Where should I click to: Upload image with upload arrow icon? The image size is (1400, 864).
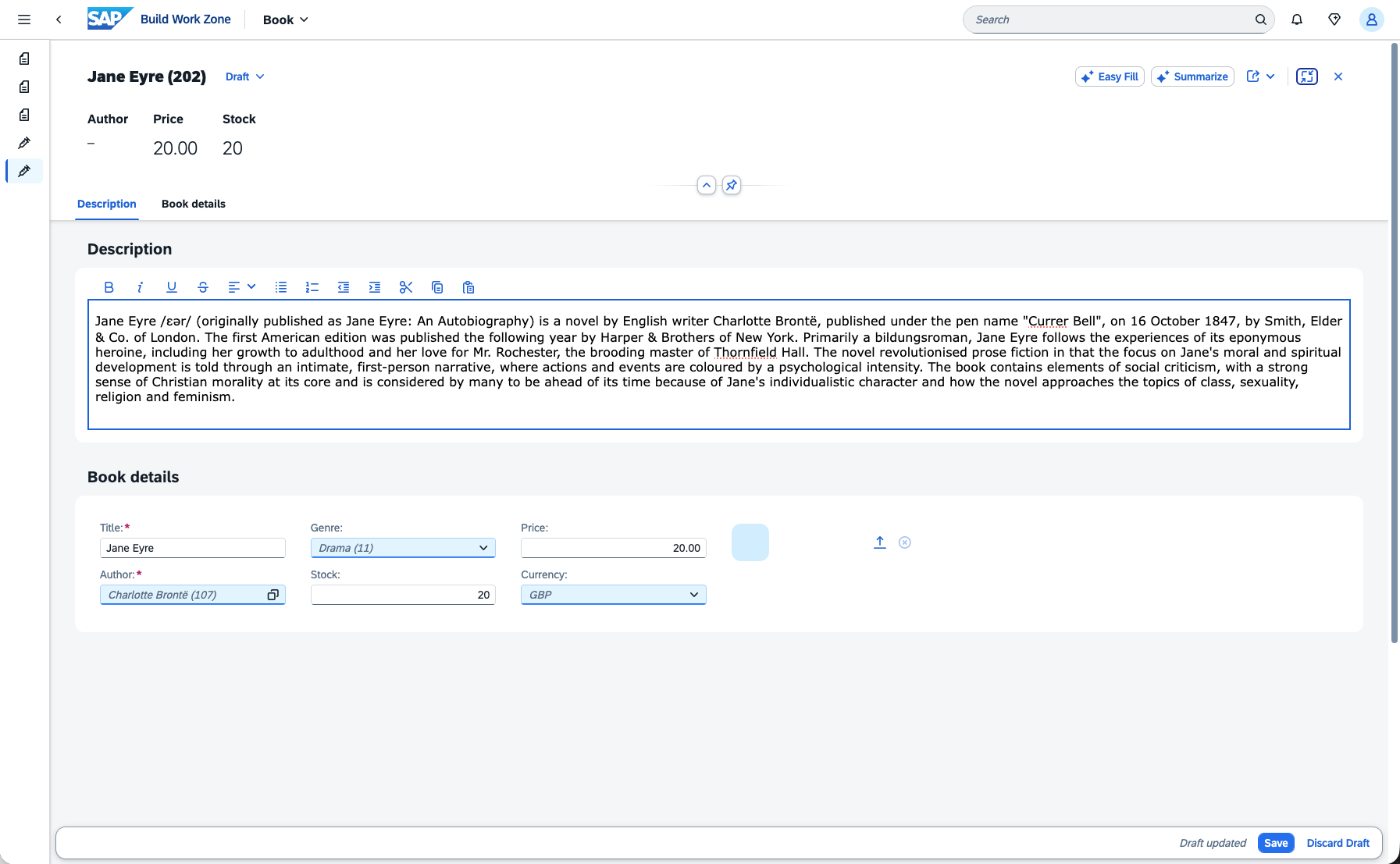point(880,542)
